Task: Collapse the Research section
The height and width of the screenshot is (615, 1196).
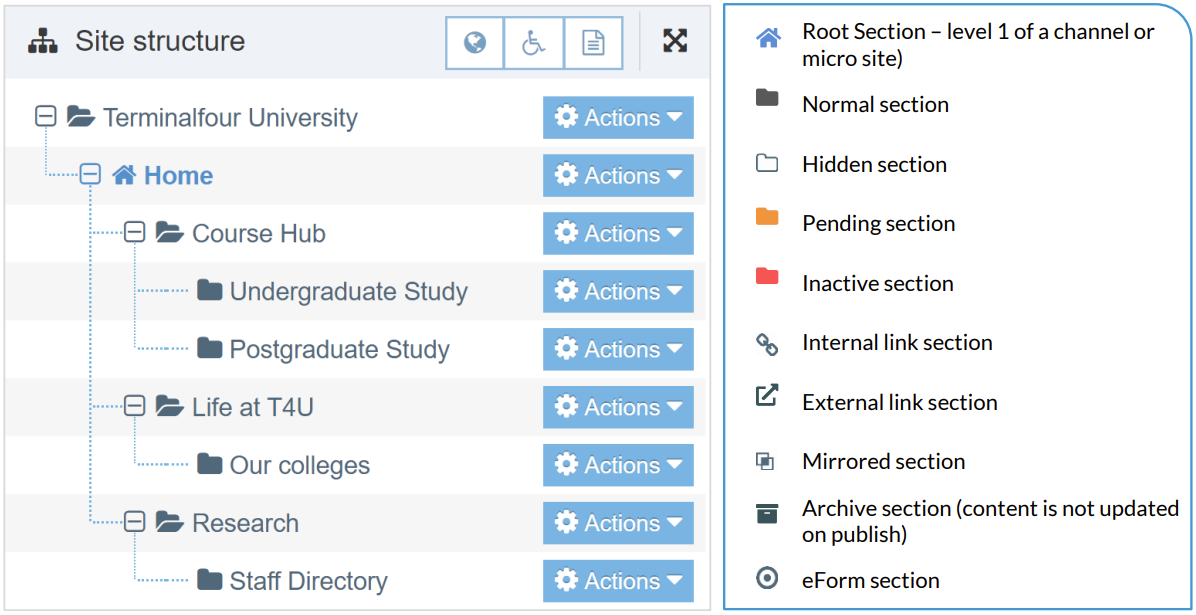Action: (x=134, y=522)
